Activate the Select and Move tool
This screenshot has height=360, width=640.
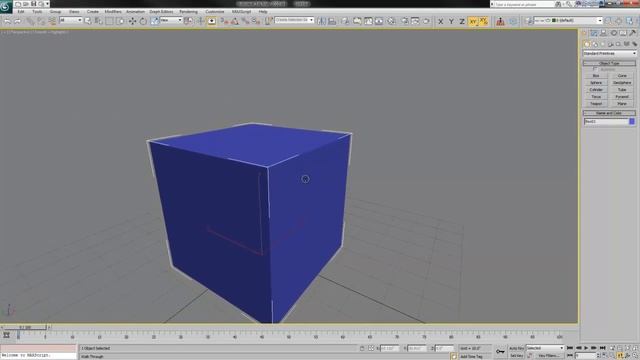[133, 21]
